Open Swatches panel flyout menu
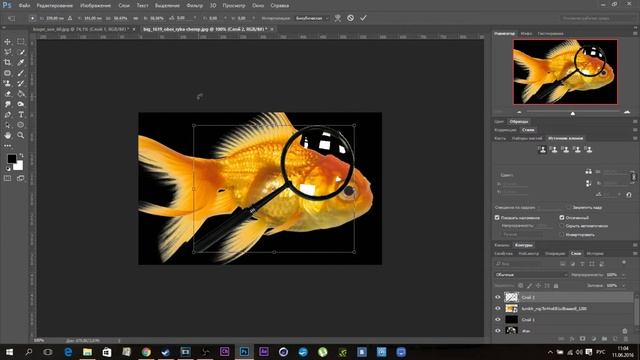This screenshot has height=360, width=640. click(635, 122)
